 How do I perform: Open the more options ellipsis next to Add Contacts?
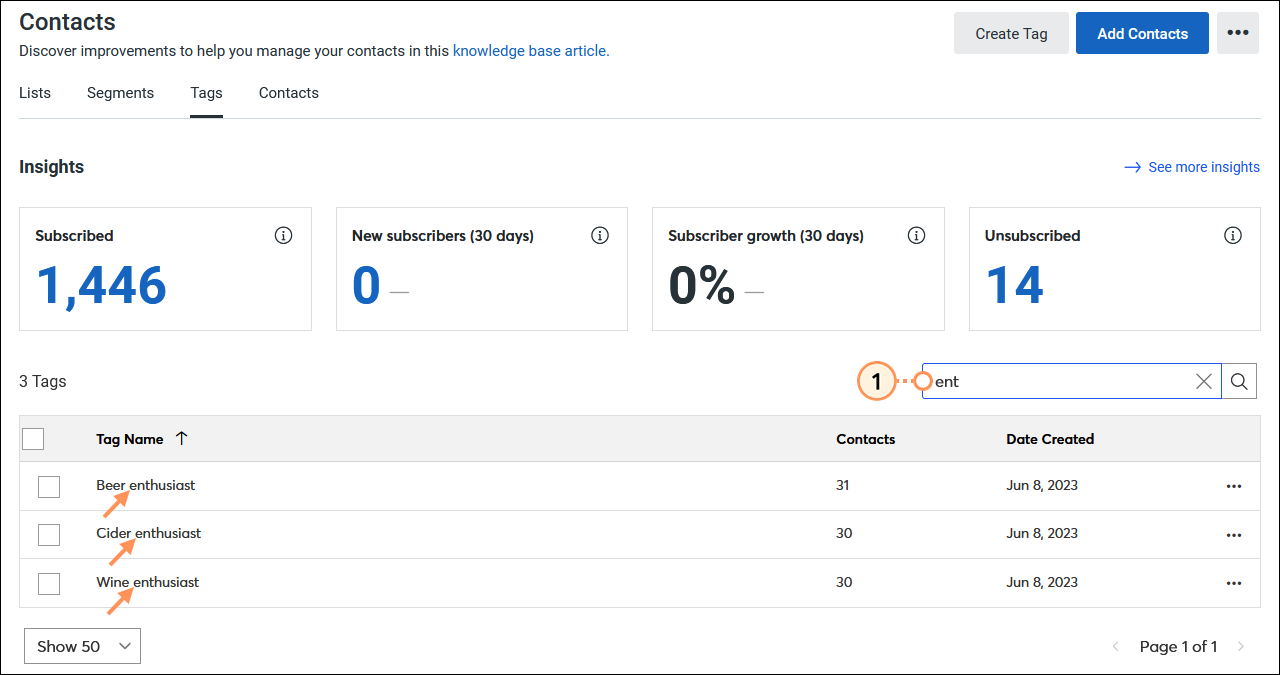[1237, 33]
